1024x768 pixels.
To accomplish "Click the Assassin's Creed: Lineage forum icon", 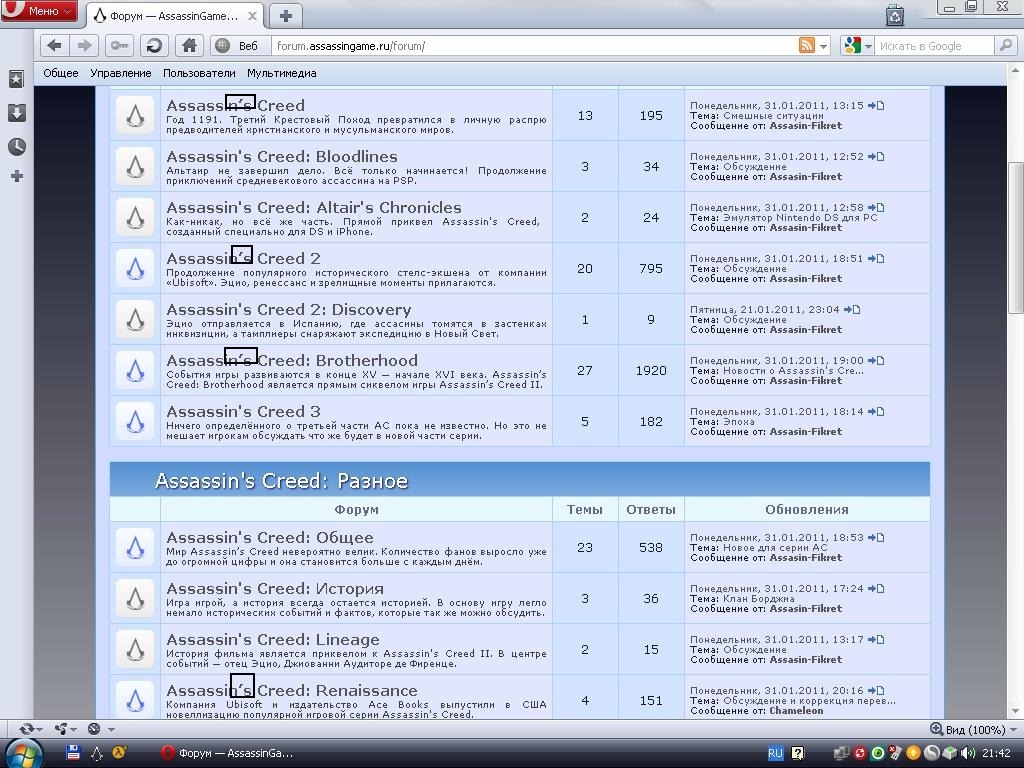I will click(135, 649).
